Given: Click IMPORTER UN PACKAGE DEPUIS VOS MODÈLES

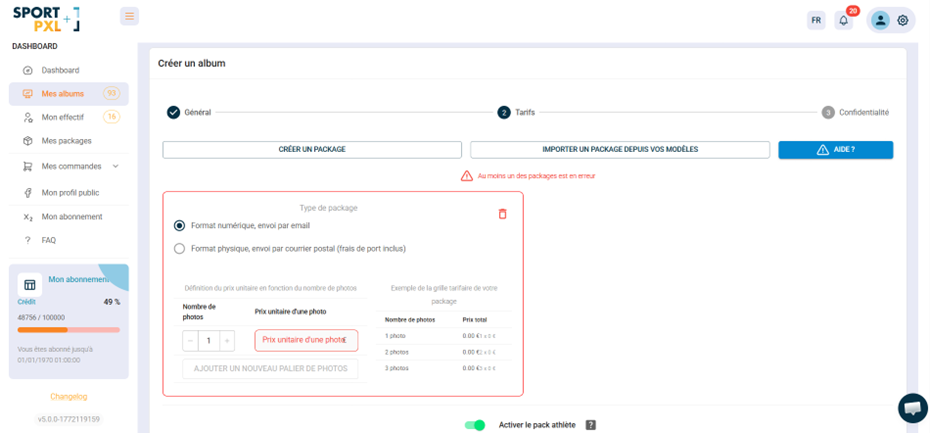Looking at the screenshot, I should click(620, 150).
